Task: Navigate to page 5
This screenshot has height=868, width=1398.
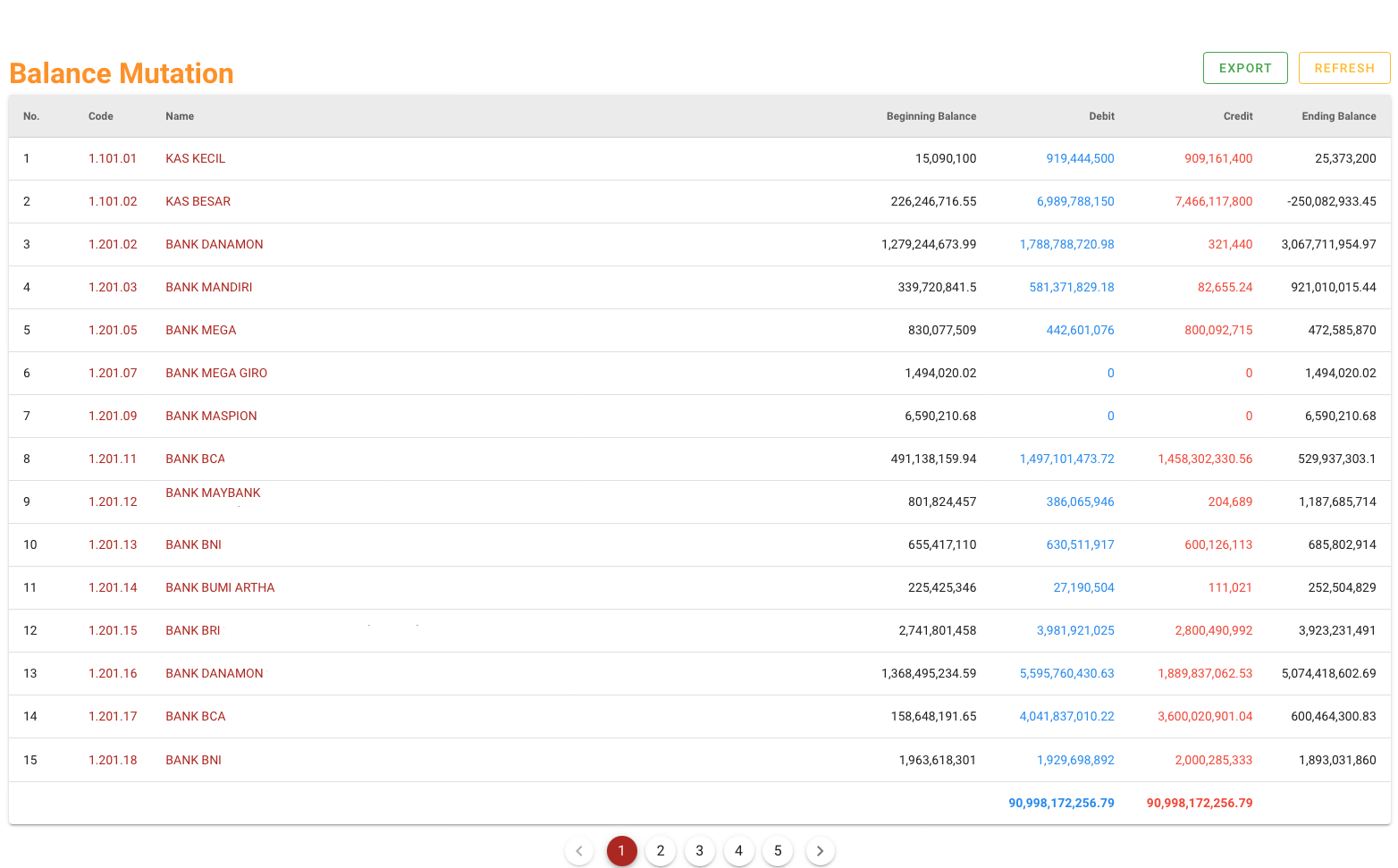Action: [x=778, y=851]
